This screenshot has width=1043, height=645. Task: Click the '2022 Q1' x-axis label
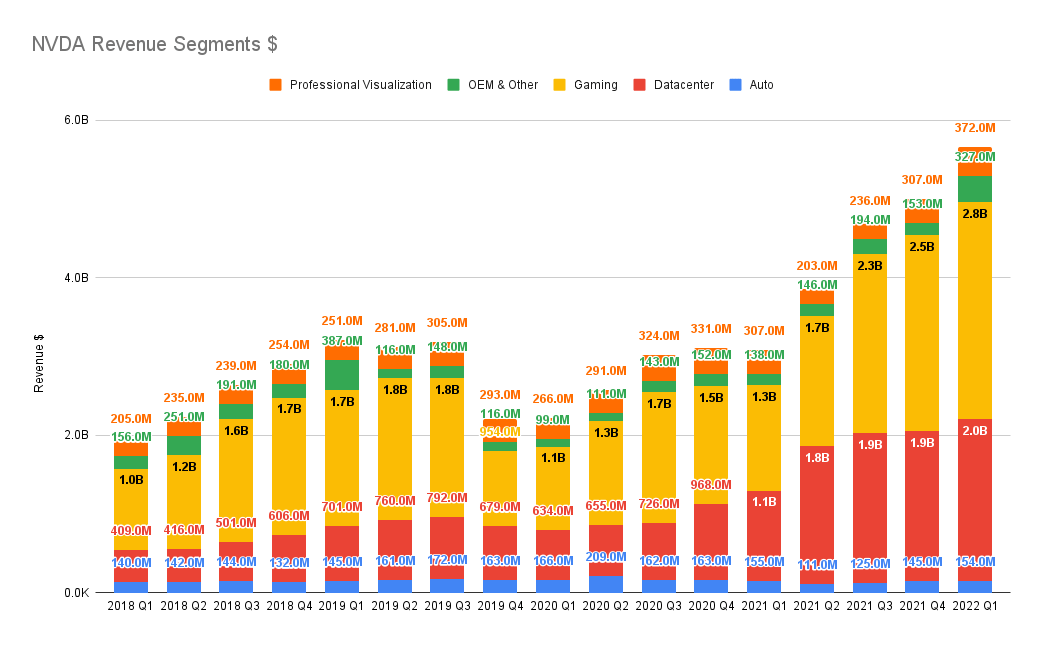click(x=975, y=606)
